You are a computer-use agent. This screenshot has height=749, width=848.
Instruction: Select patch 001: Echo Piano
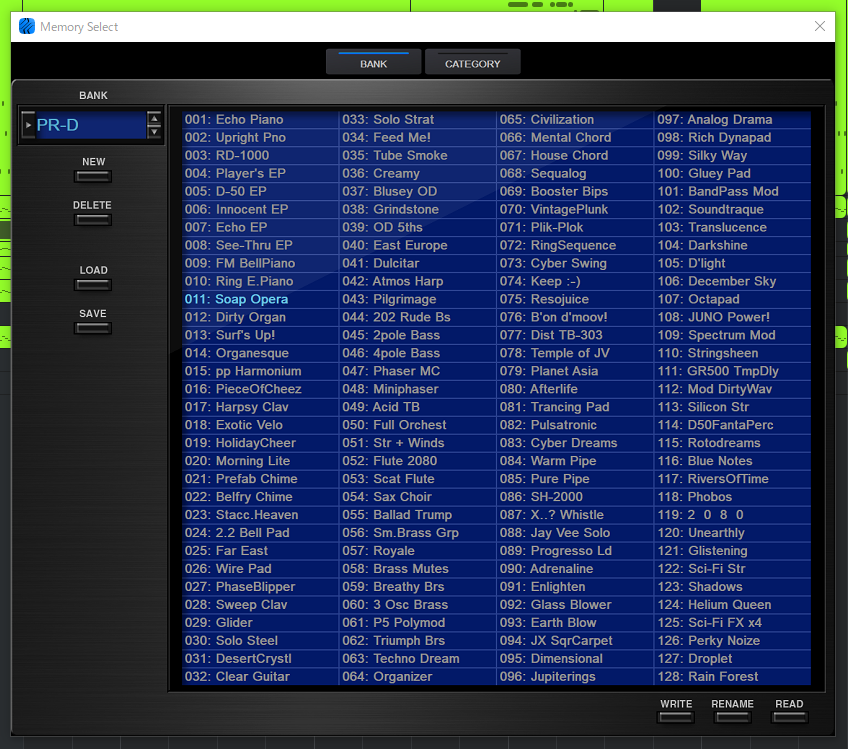[260, 120]
